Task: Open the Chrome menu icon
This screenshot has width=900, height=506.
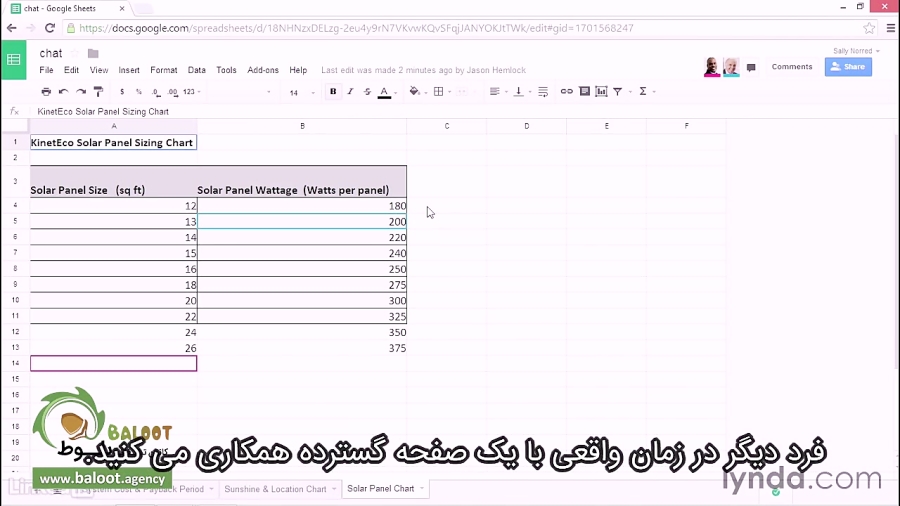Action: pyautogui.click(x=891, y=28)
